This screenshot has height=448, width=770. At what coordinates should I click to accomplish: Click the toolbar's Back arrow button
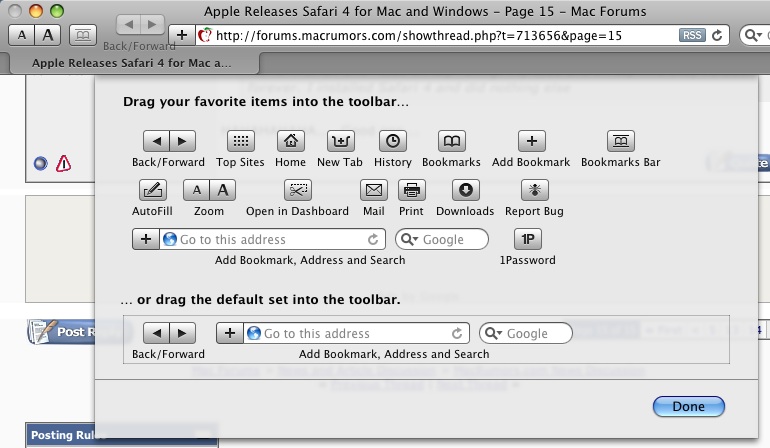click(x=129, y=24)
